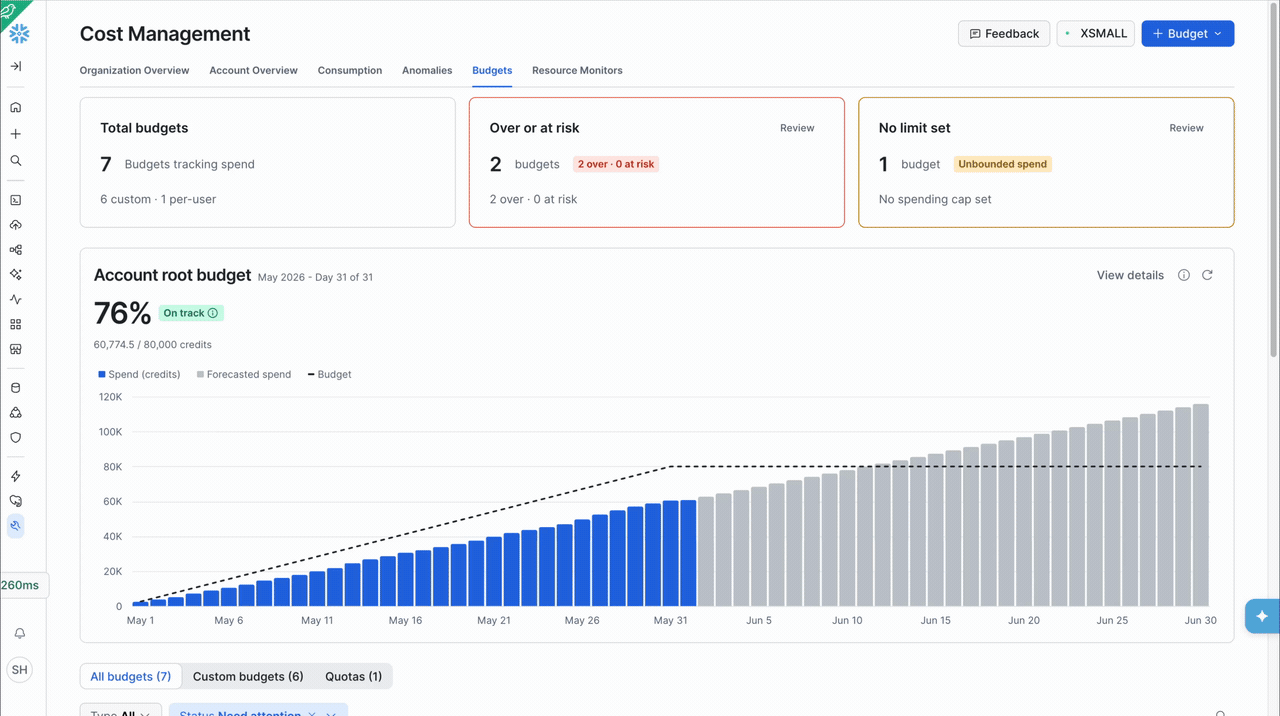This screenshot has width=1280, height=716.
Task: Toggle the Spend (credits) legend entry
Action: 139,374
